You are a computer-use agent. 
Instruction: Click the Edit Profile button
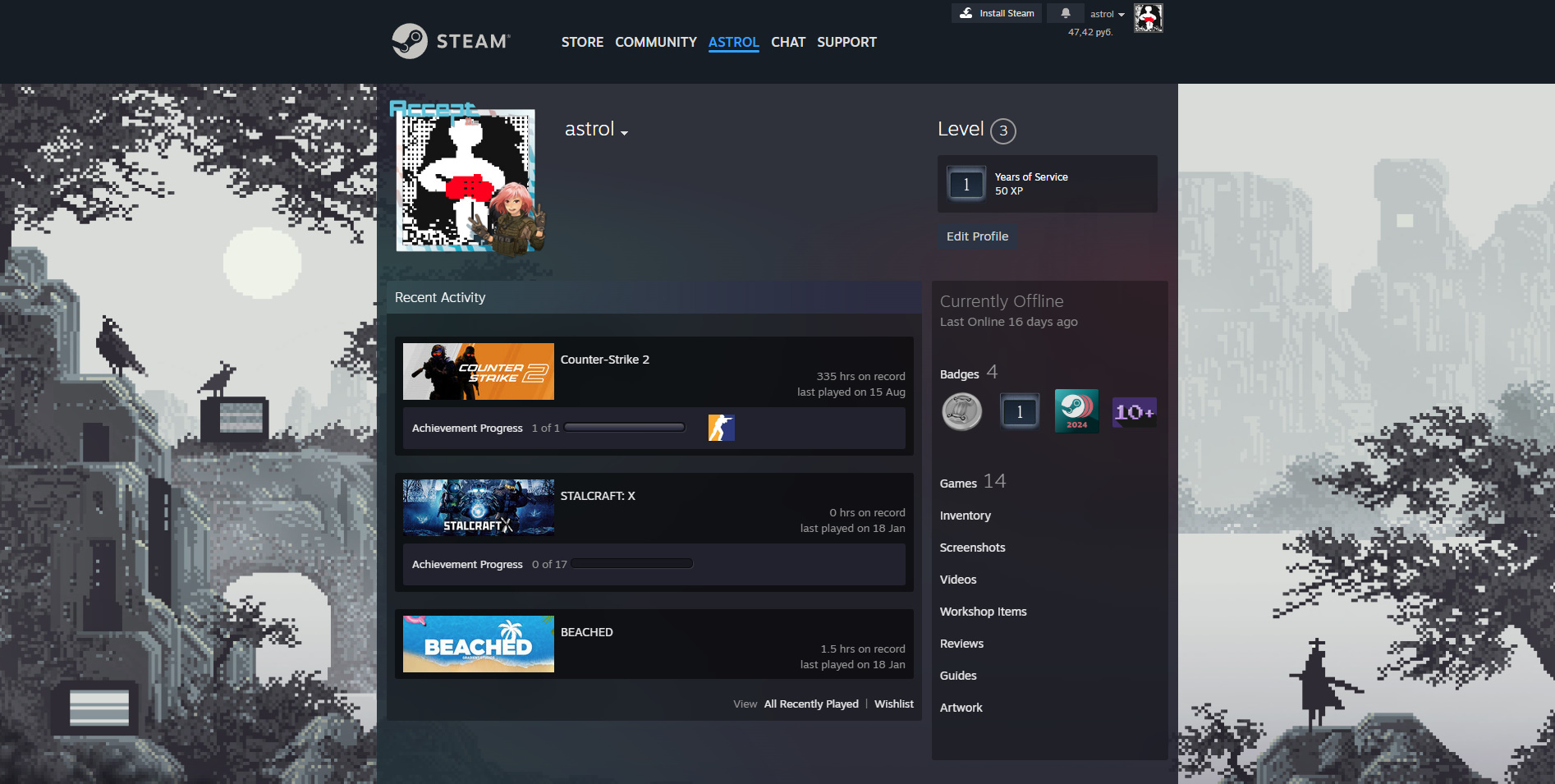tap(977, 236)
